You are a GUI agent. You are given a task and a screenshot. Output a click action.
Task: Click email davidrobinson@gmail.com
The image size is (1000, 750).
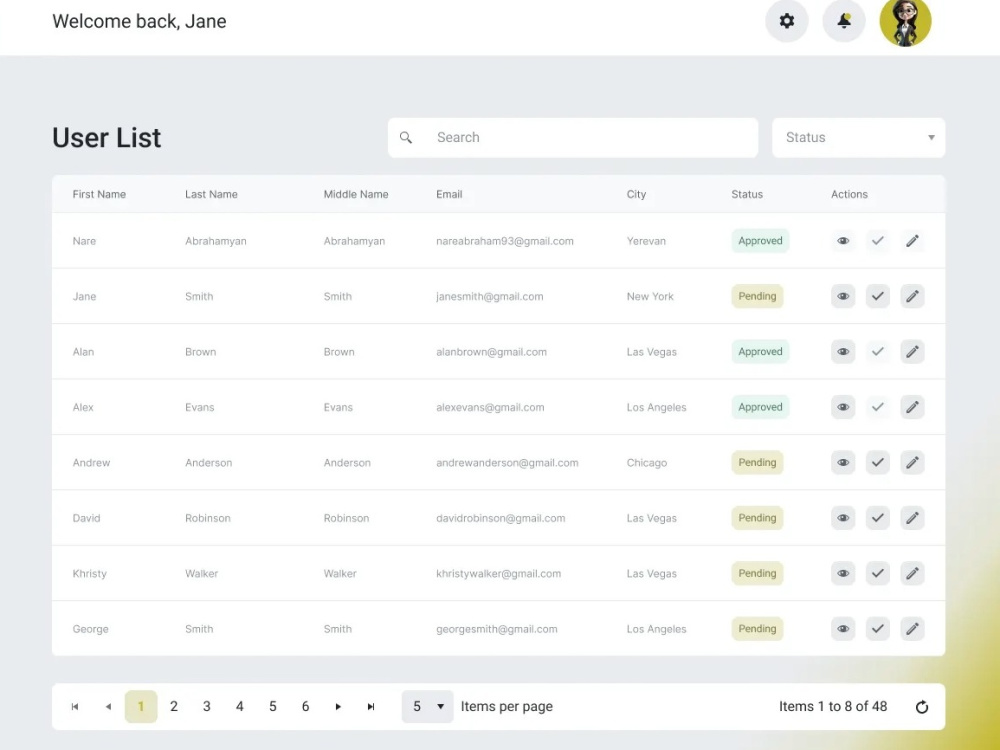pyautogui.click(x=501, y=518)
